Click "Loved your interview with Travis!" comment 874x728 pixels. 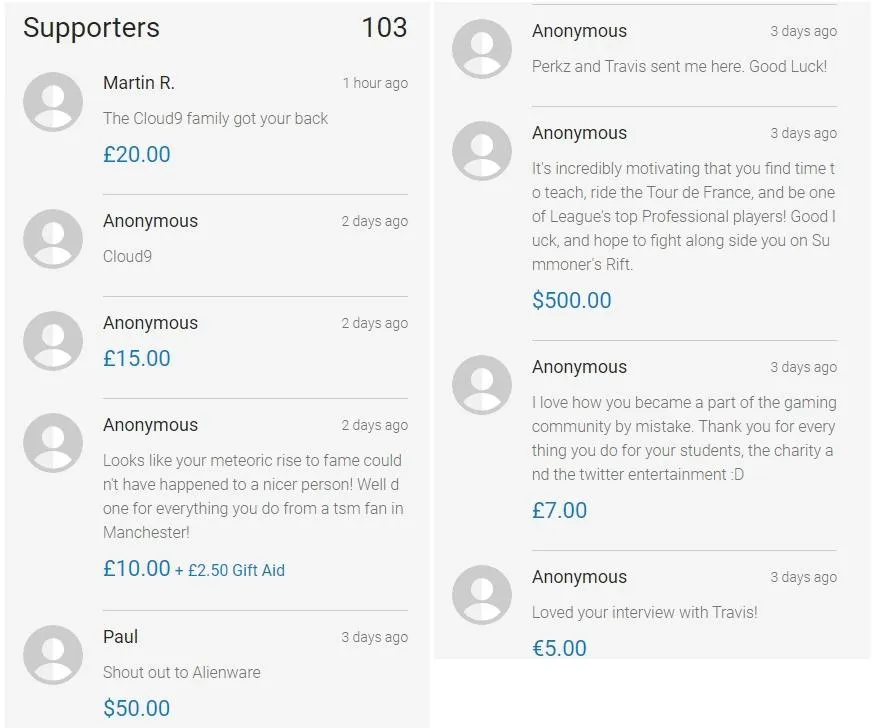644,612
